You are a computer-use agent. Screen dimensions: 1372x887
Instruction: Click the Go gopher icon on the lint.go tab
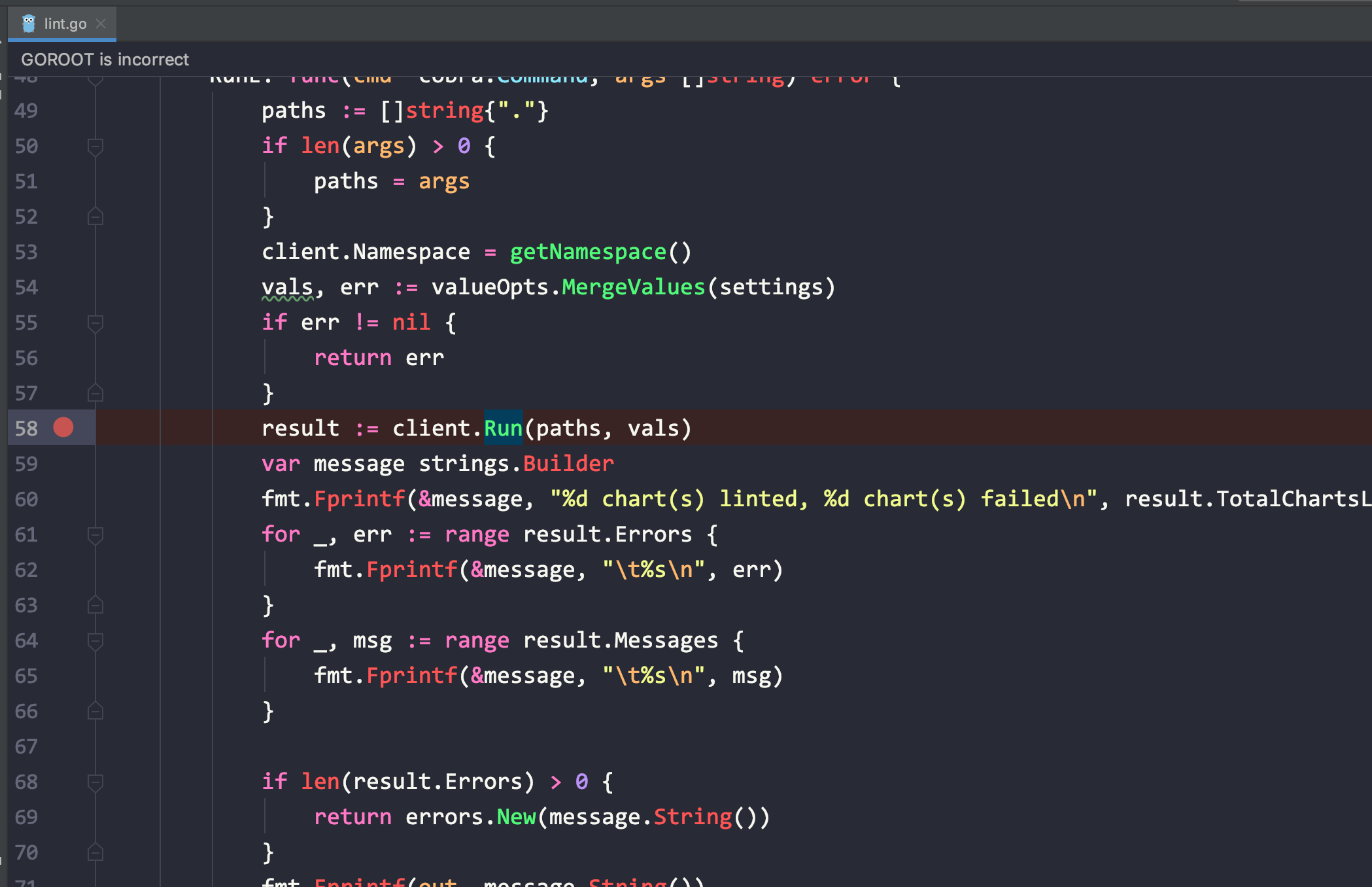click(x=27, y=24)
